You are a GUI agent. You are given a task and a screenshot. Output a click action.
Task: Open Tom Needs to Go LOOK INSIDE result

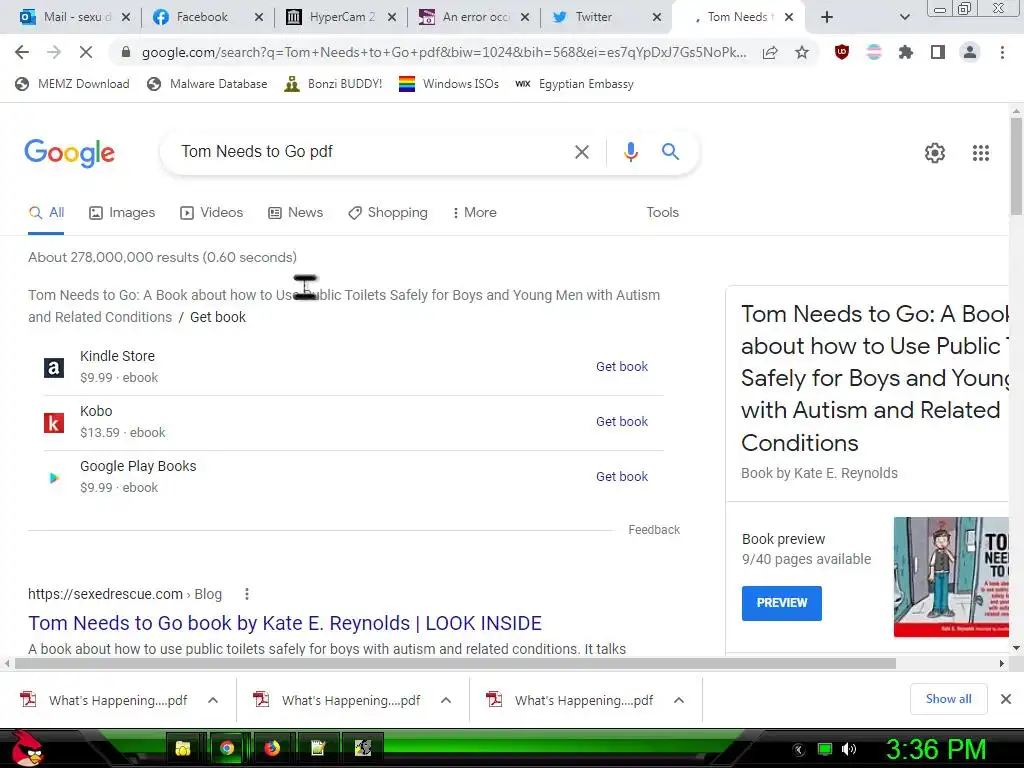[285, 623]
